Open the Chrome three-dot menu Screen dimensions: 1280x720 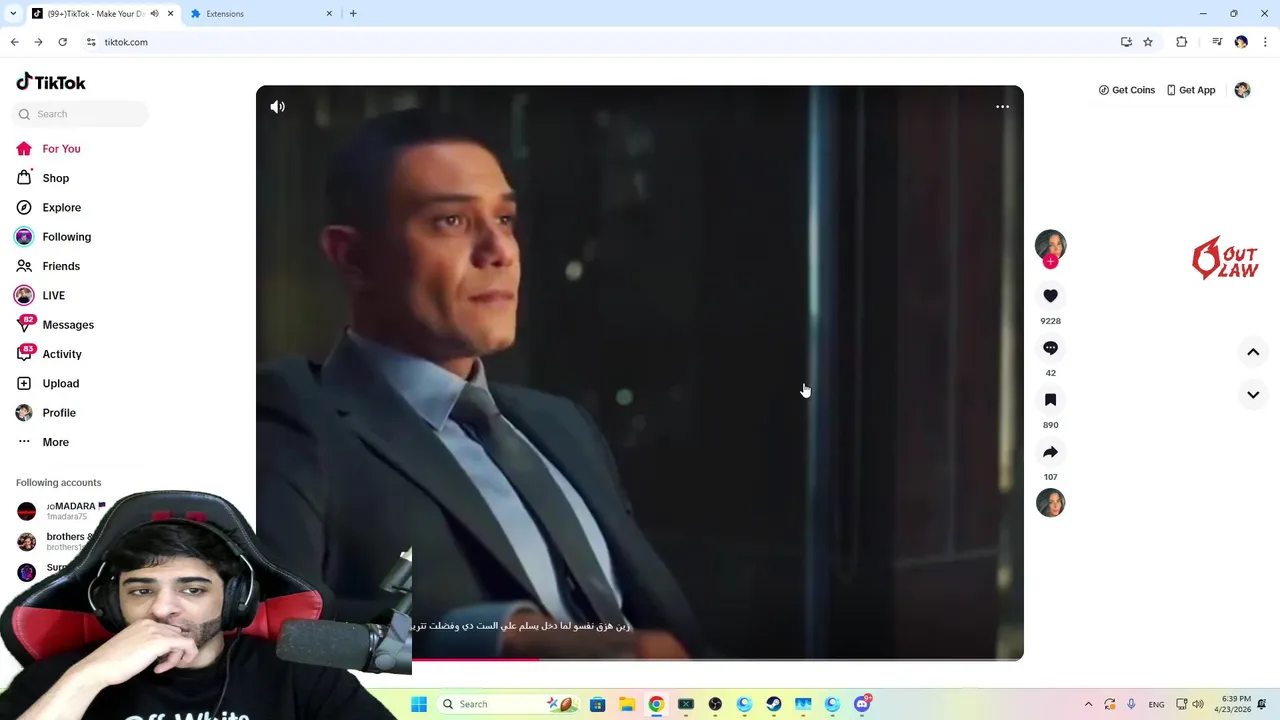click(1265, 42)
